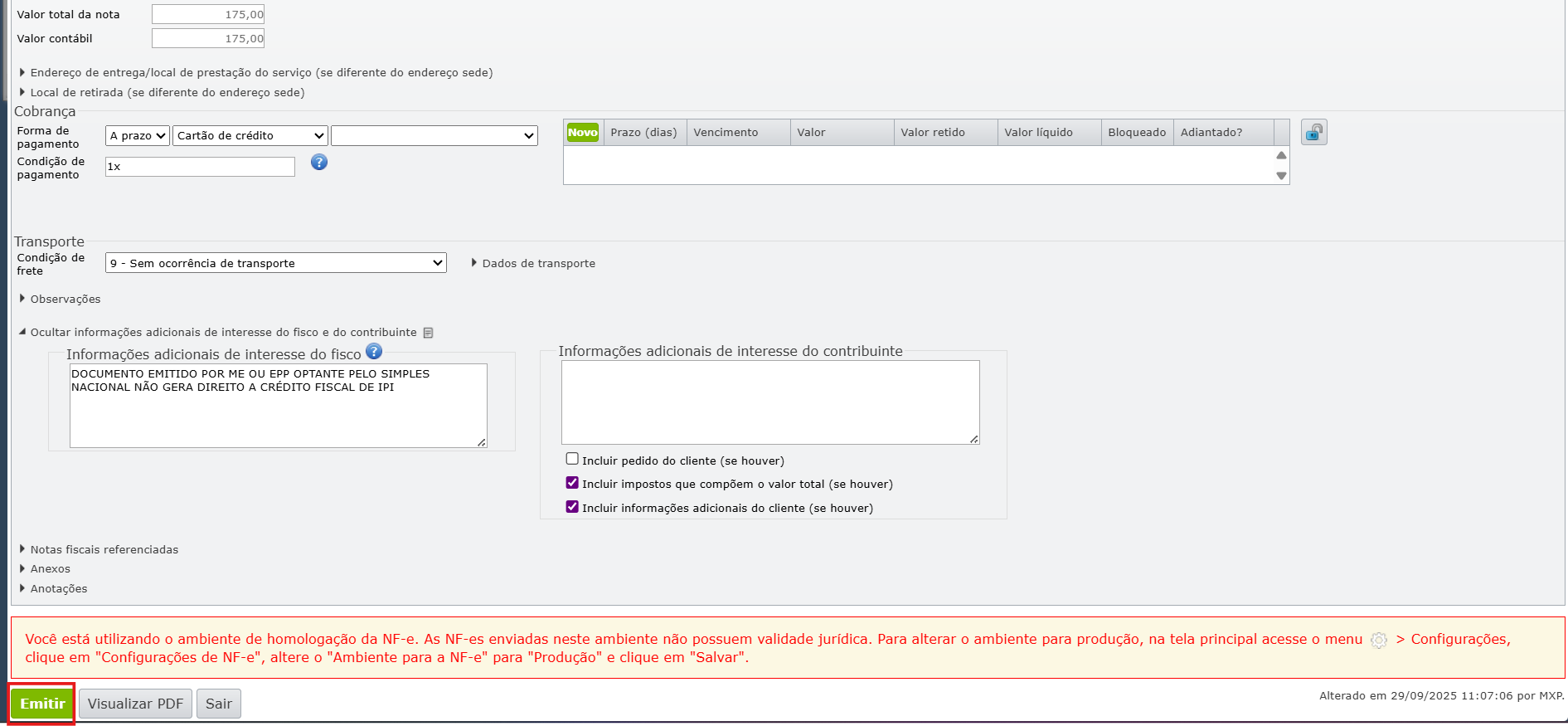This screenshot has width=1568, height=726.
Task: Expand the Anotações section
Action: click(53, 589)
